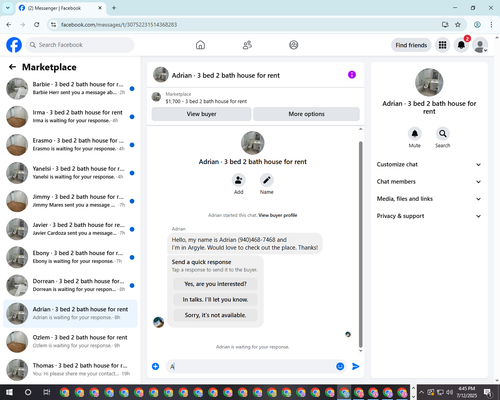500x400 pixels.
Task: Open the Friends icon in top navigation
Action: [247, 45]
